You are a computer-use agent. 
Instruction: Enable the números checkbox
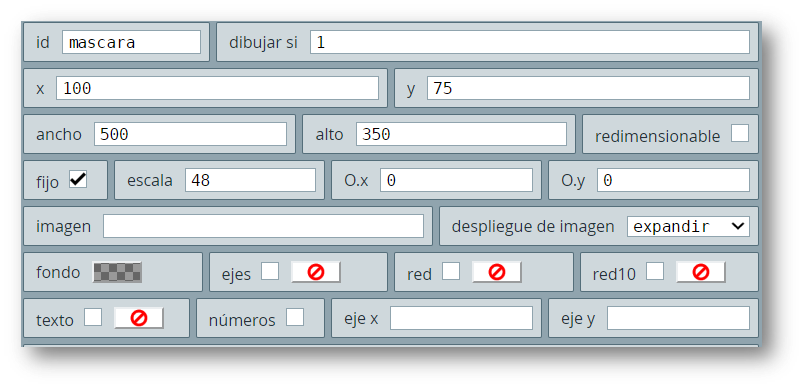click(295, 318)
